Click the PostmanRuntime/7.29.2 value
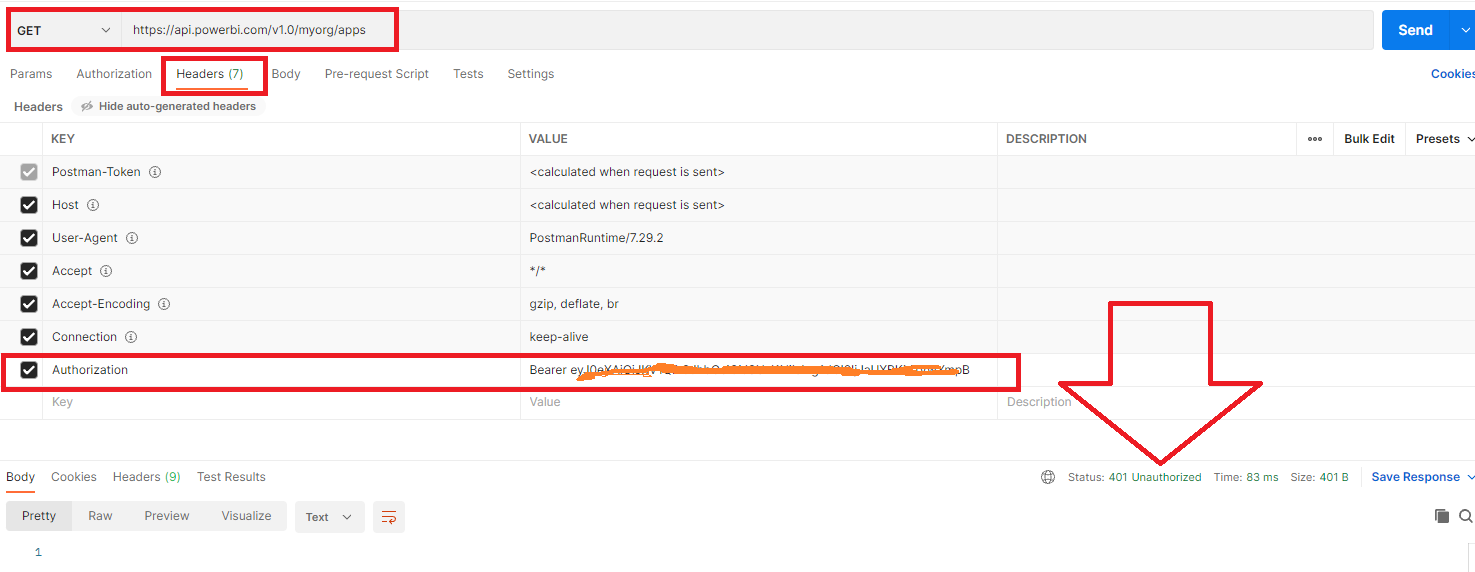The image size is (1475, 572). coord(596,238)
